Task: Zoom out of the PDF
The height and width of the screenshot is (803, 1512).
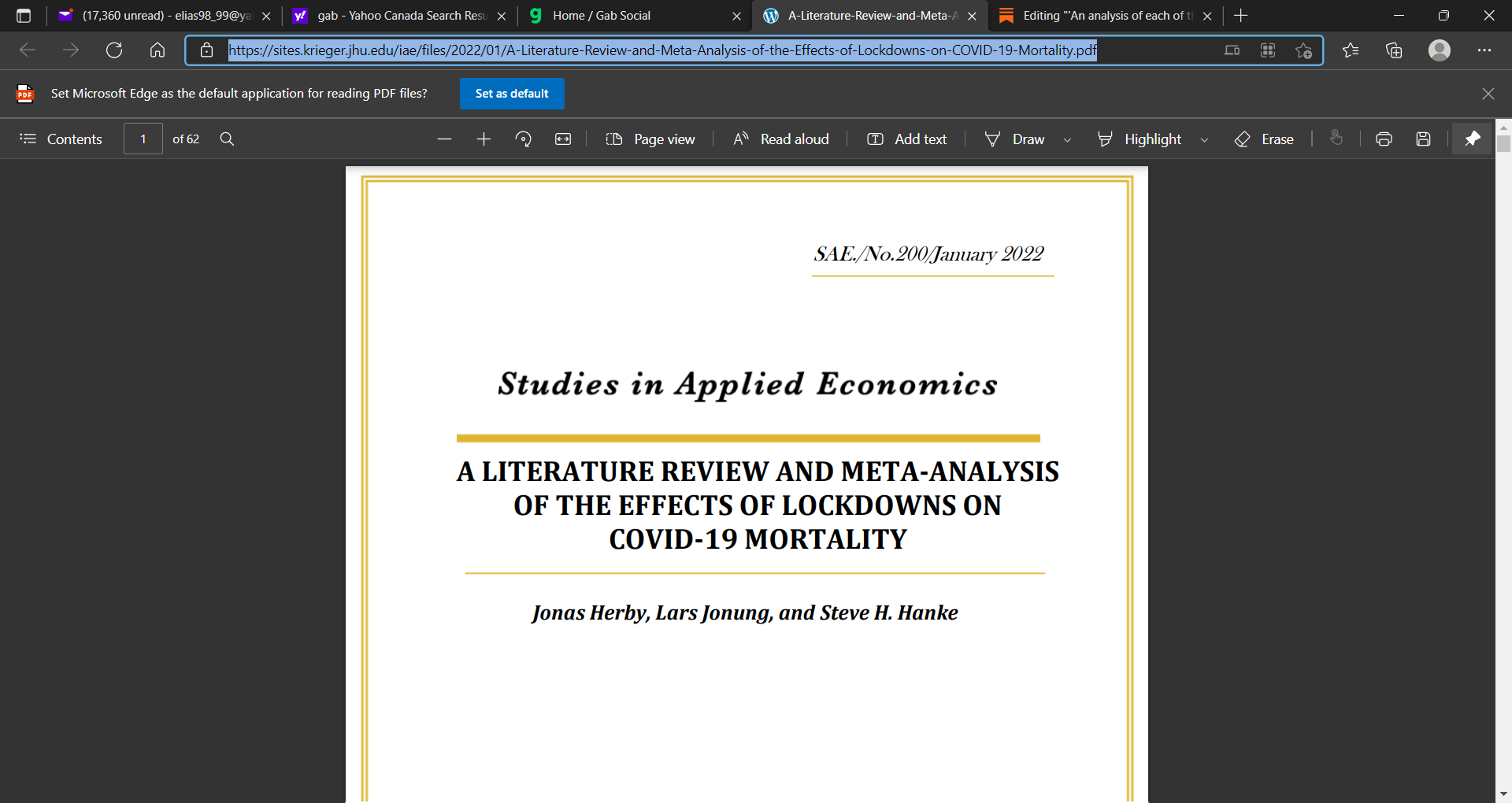Action: (444, 139)
